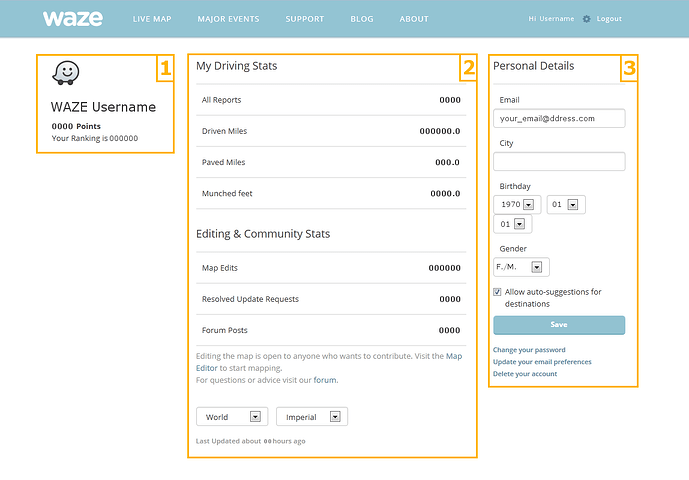Click the Logout link
This screenshot has height=480, width=689.
(609, 19)
